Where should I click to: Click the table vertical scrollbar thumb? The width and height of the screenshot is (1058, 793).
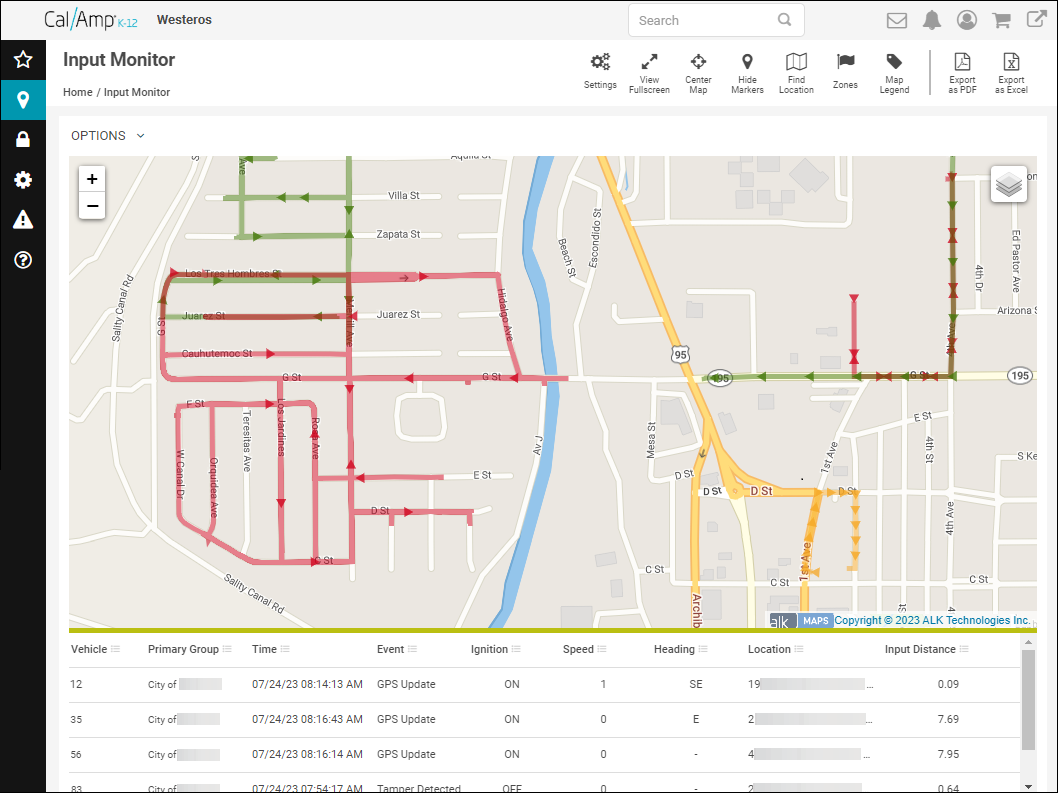[1028, 700]
